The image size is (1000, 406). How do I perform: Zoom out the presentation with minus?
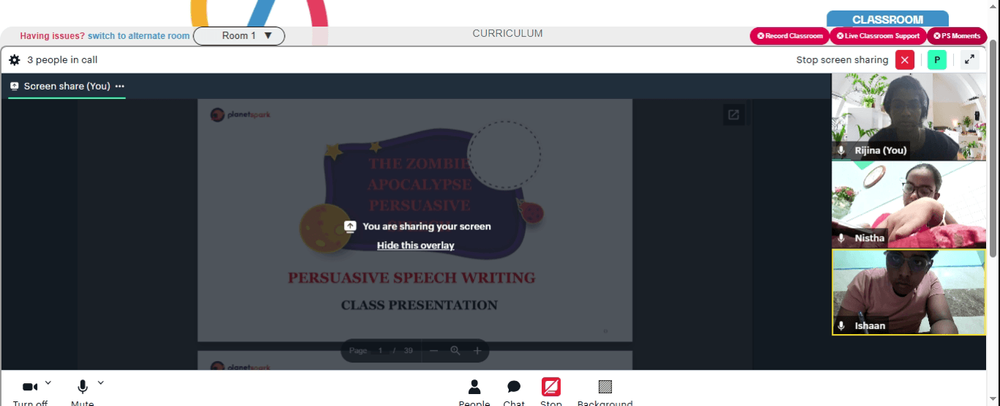[x=434, y=351]
